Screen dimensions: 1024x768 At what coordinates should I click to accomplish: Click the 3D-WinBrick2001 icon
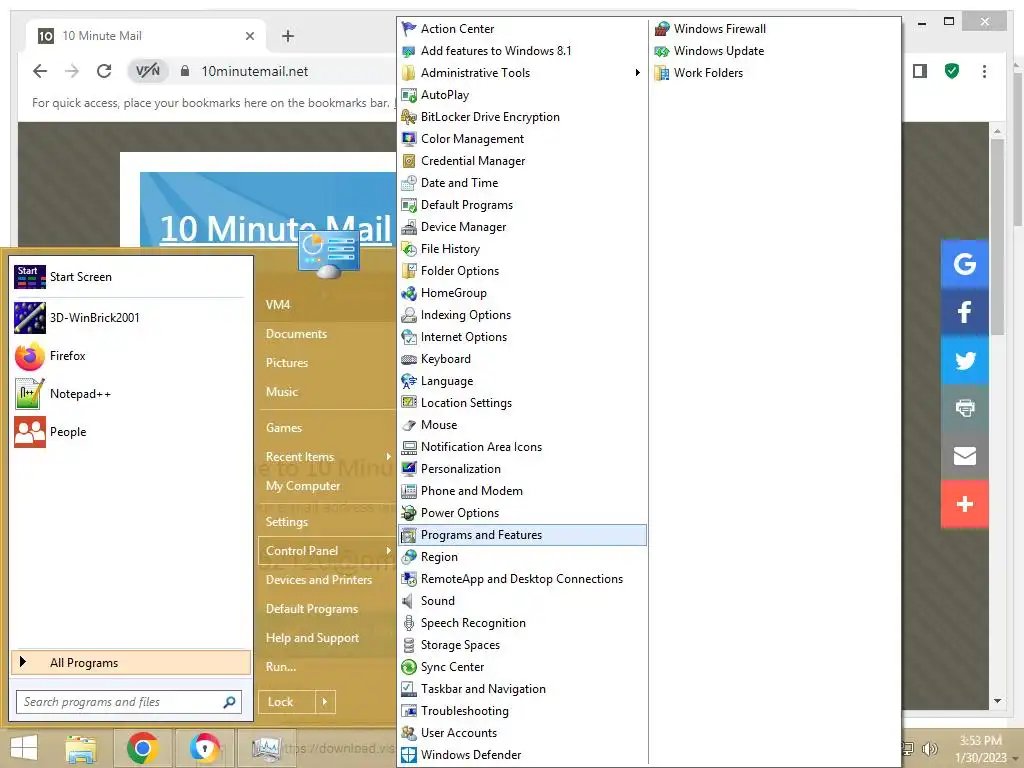click(x=30, y=318)
